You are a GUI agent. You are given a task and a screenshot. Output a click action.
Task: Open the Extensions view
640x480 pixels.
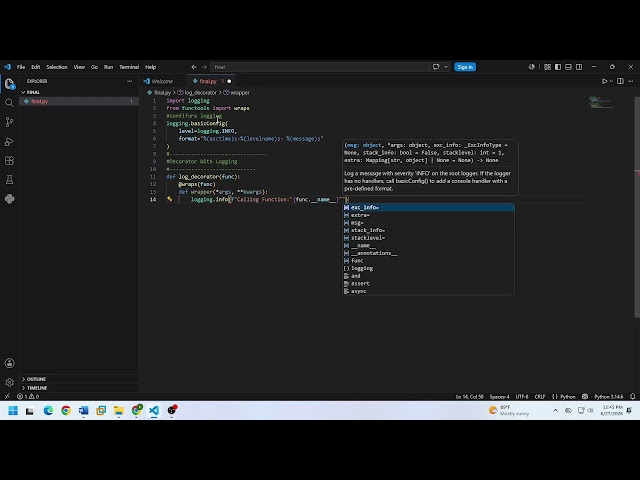(x=9, y=161)
